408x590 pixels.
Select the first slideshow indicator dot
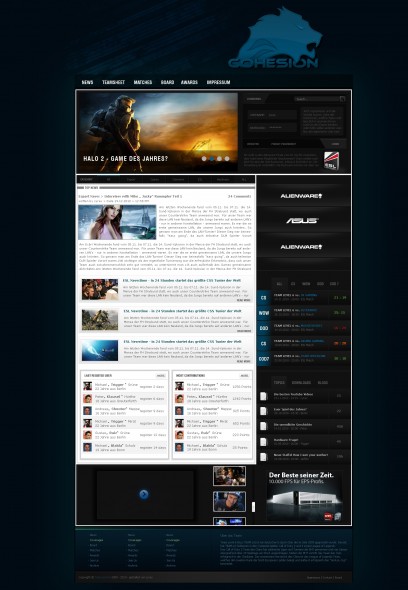point(204,159)
